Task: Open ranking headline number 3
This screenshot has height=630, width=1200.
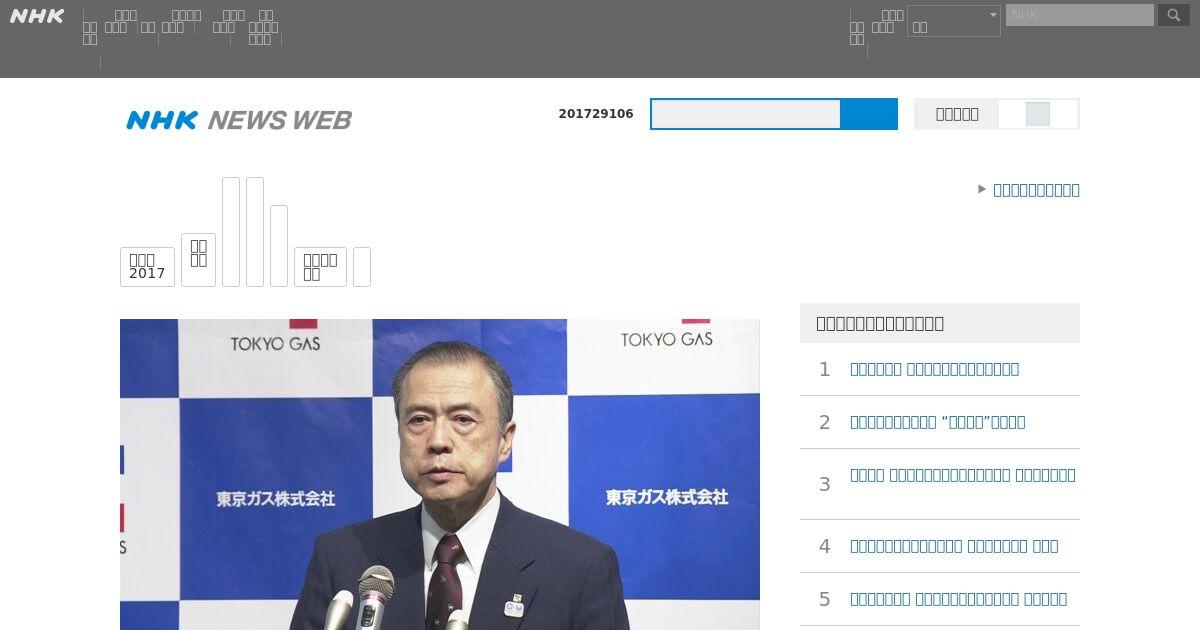Action: click(x=963, y=475)
